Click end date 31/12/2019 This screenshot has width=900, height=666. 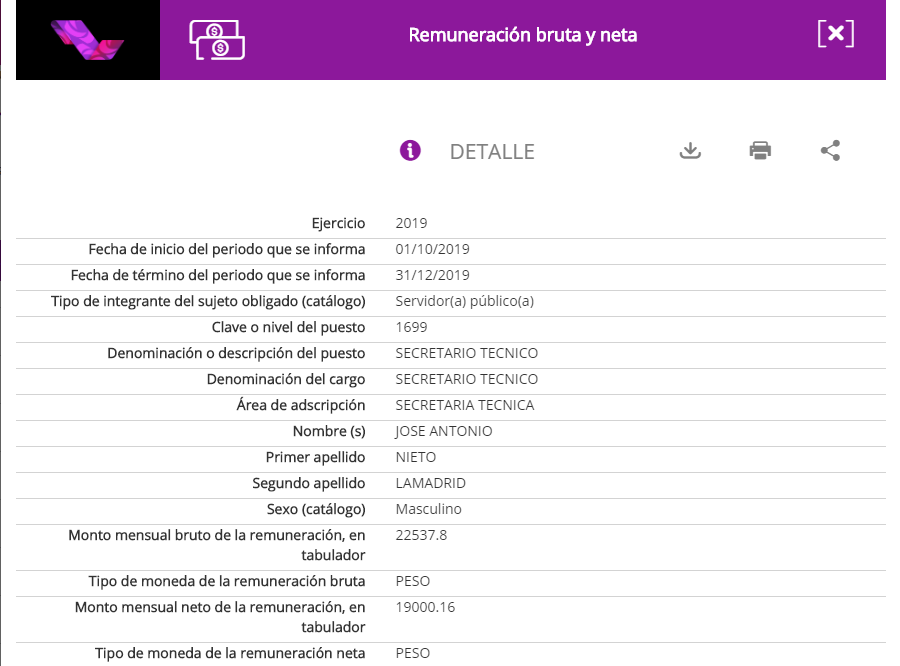(432, 275)
